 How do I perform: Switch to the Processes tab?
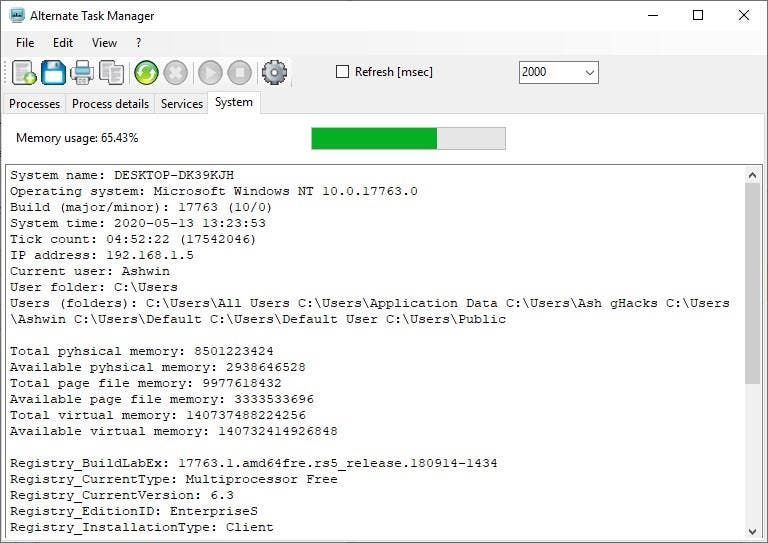[34, 104]
